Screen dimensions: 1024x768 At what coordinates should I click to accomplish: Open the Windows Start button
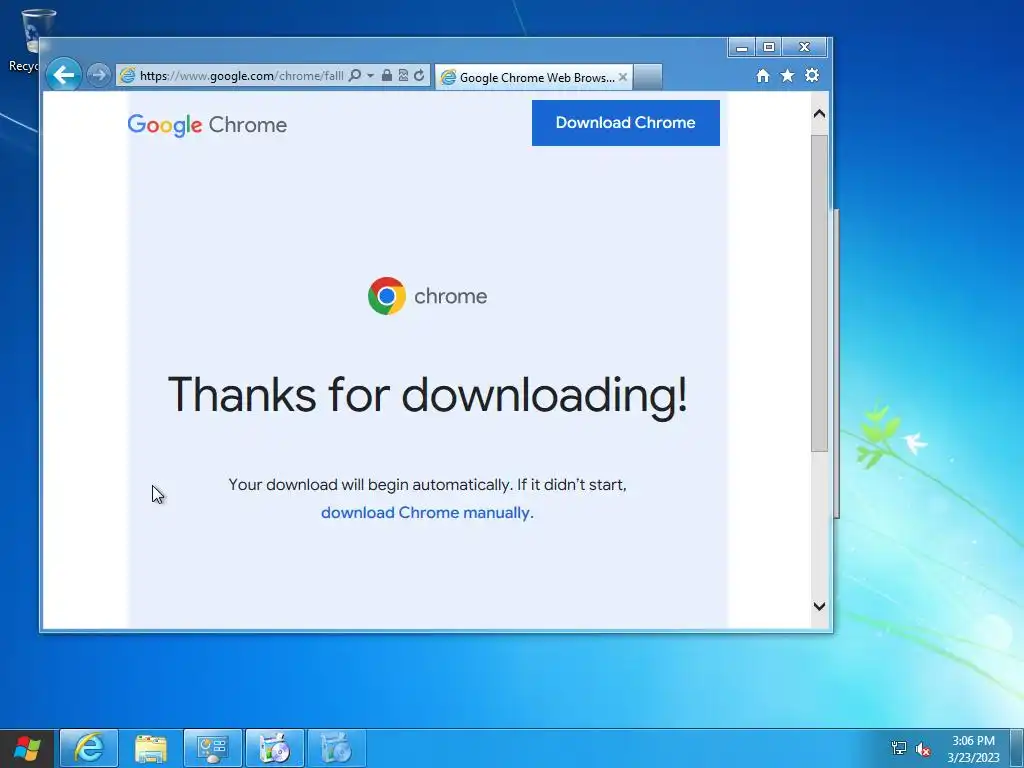pos(27,748)
